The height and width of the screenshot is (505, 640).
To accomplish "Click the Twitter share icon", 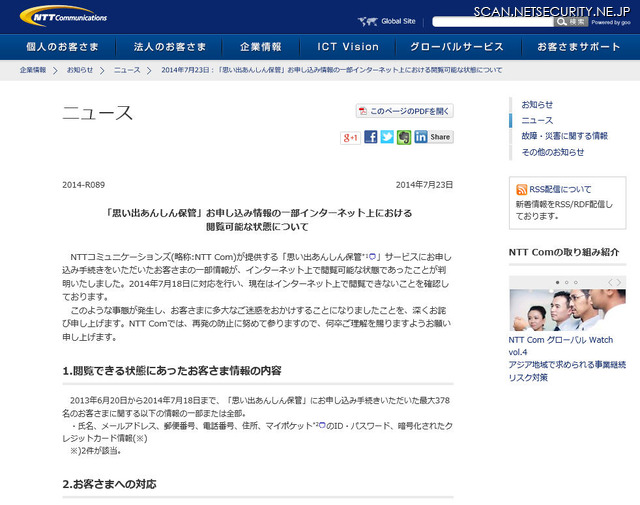I will pyautogui.click(x=387, y=137).
